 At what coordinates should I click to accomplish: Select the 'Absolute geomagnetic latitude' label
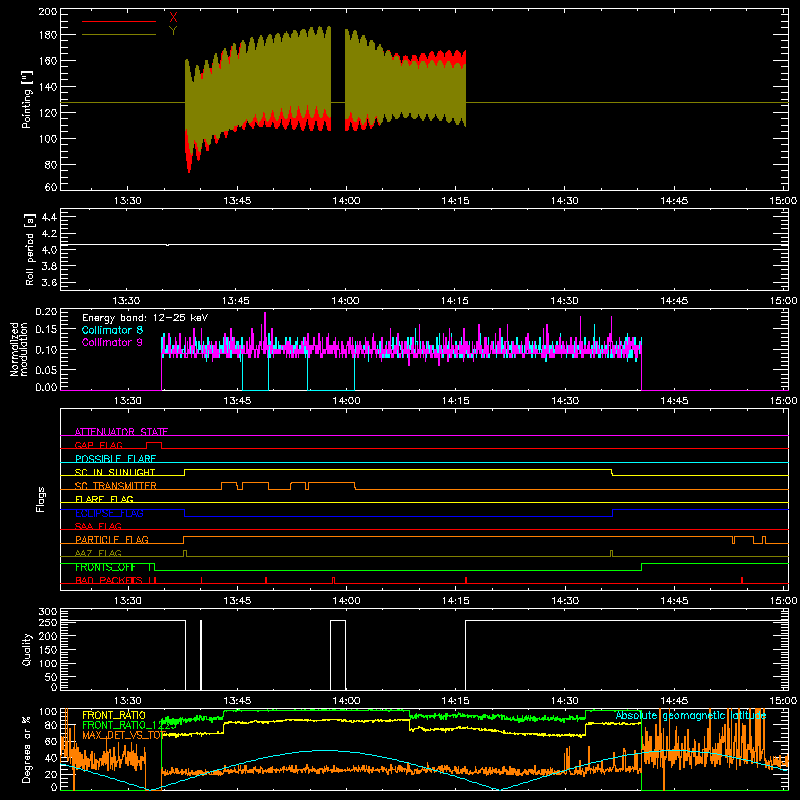[x=691, y=715]
